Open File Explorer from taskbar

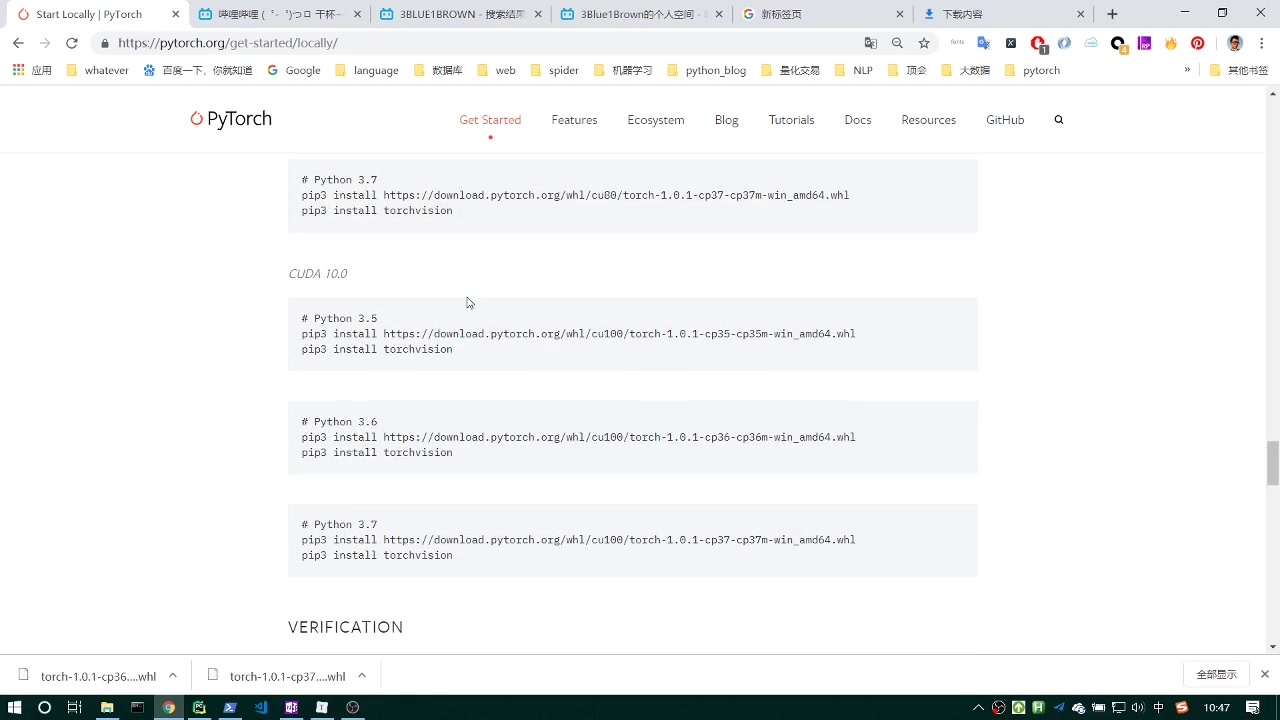pyautogui.click(x=107, y=707)
